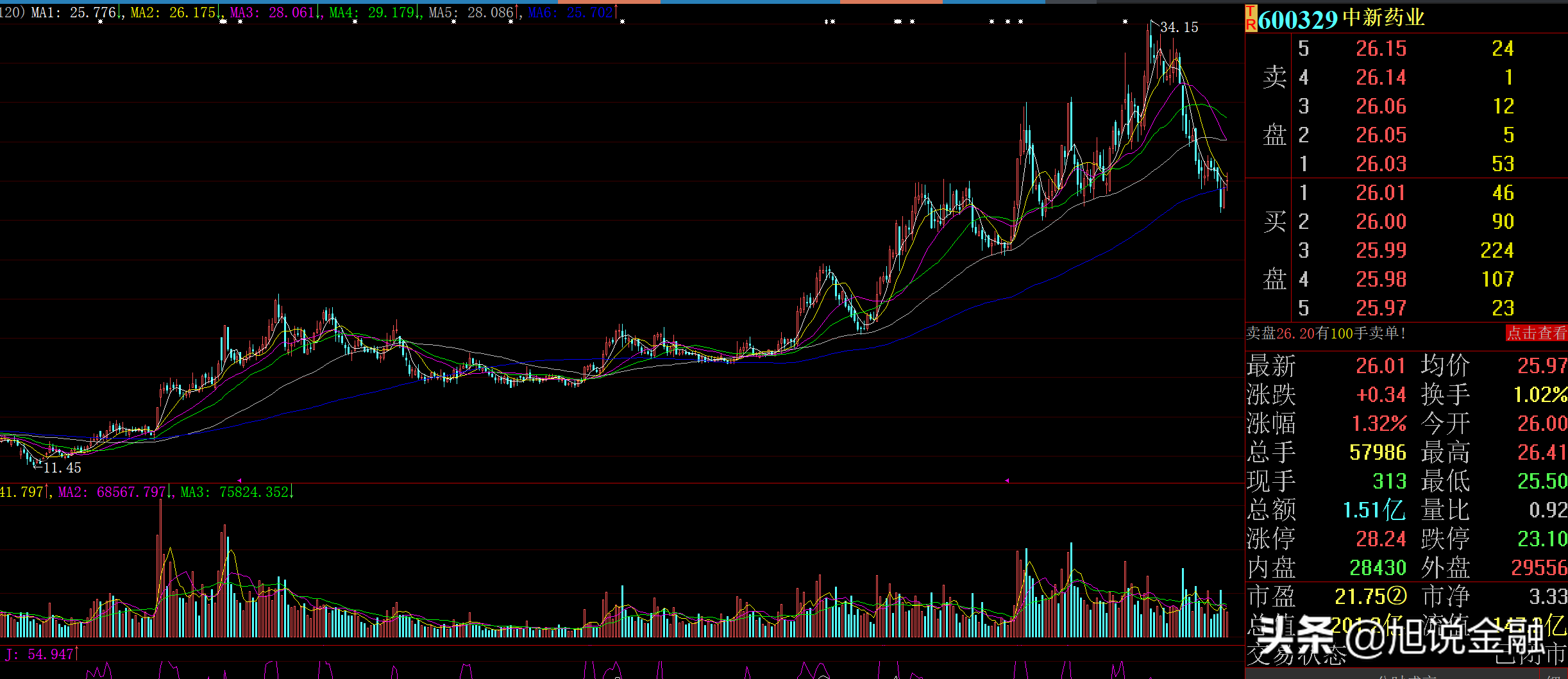Select buy-3 bid price 25.99

point(1381,251)
